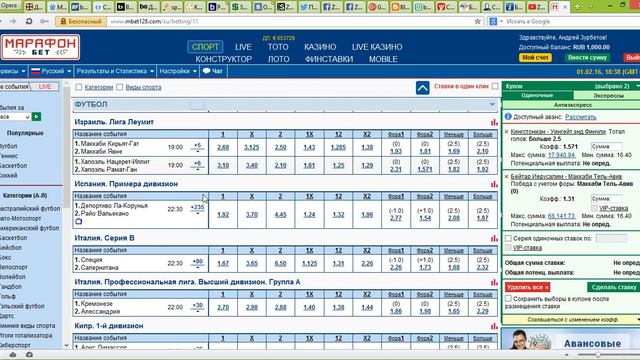Click Сумма field for Бейтар Иерусалим bet
This screenshot has width=640, height=360.
[x=606, y=199]
